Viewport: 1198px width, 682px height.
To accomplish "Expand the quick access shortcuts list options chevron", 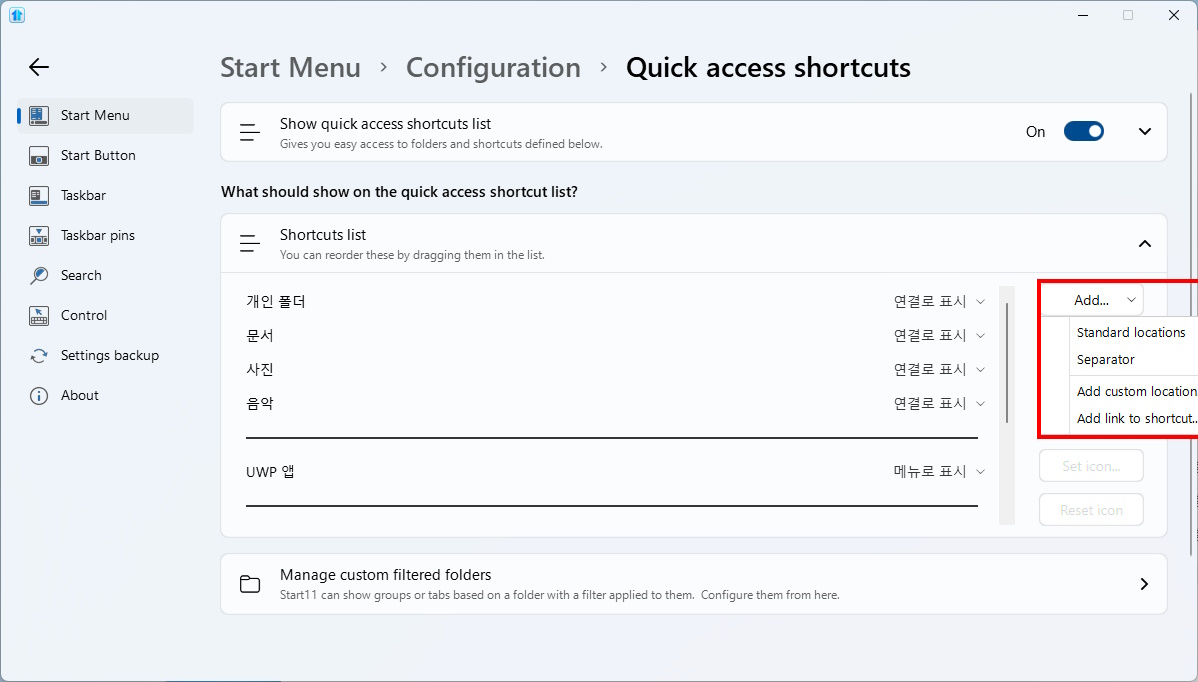I will (1145, 131).
